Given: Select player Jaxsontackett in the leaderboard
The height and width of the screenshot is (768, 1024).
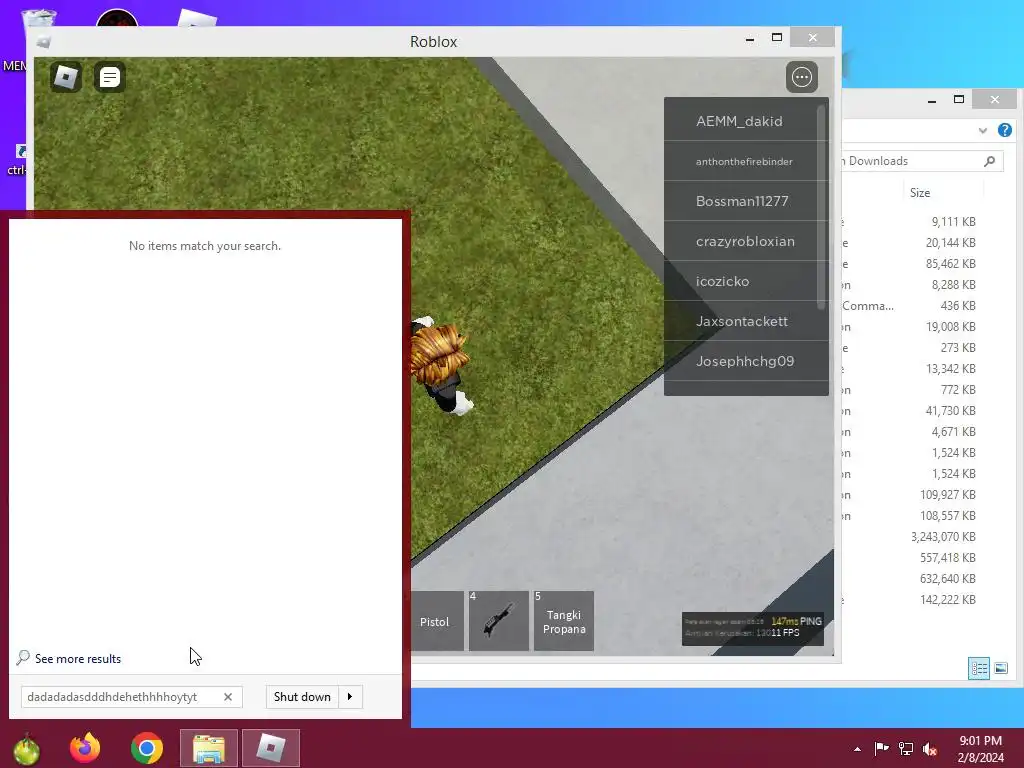Looking at the screenshot, I should click(x=745, y=321).
